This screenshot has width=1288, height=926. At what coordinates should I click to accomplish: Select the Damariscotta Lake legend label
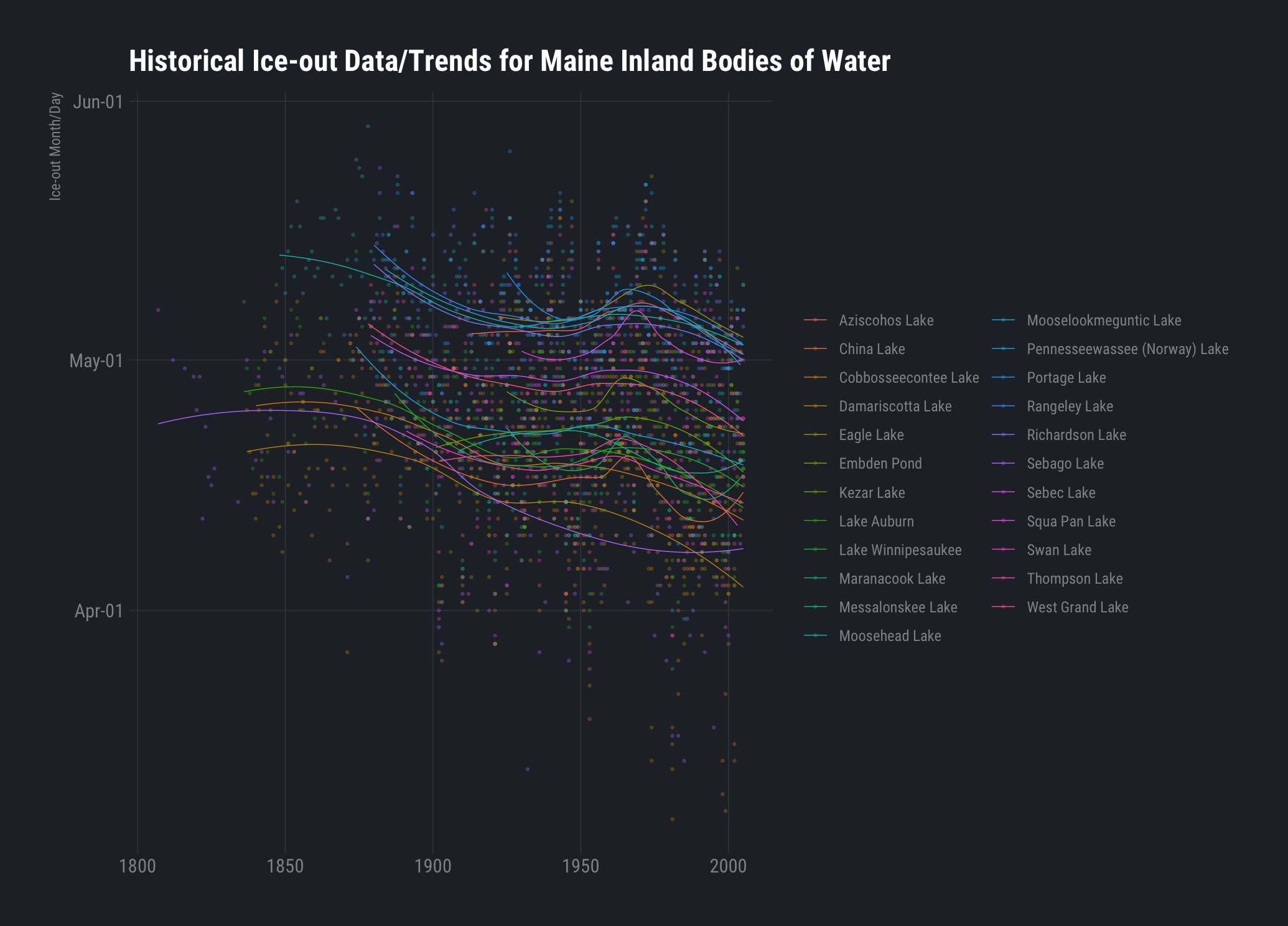pyautogui.click(x=895, y=406)
